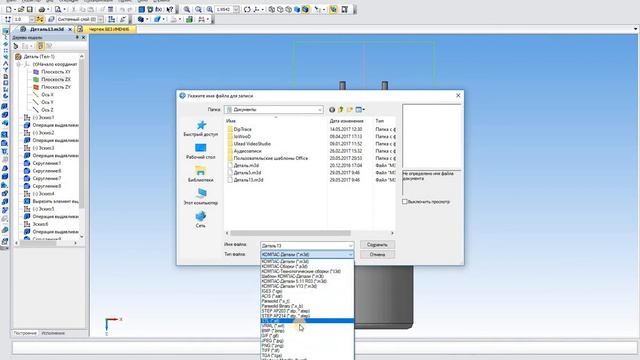Select the Плоскость ZX tree item
The image size is (640, 360).
pos(52,79)
